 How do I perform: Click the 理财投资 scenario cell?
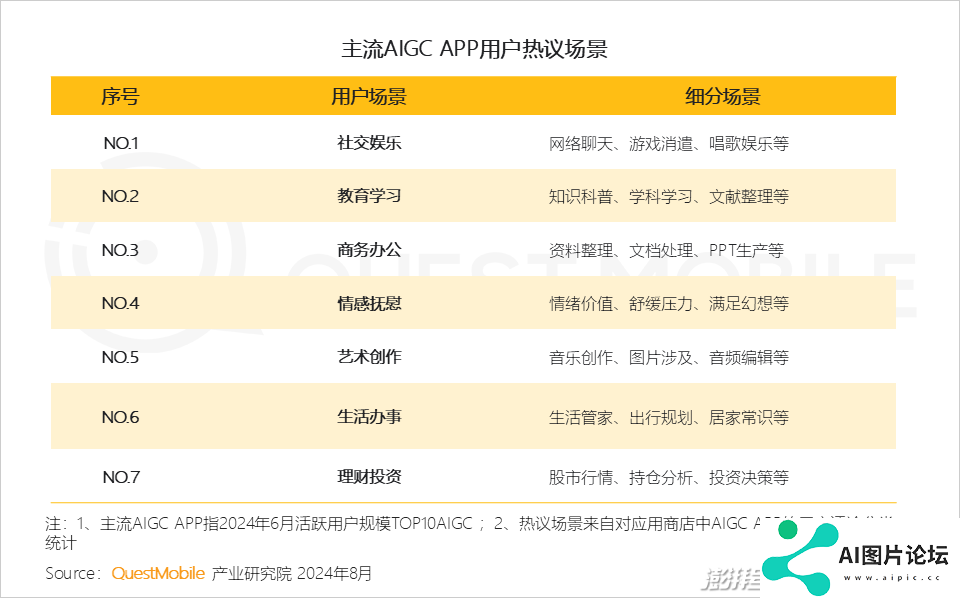point(369,476)
